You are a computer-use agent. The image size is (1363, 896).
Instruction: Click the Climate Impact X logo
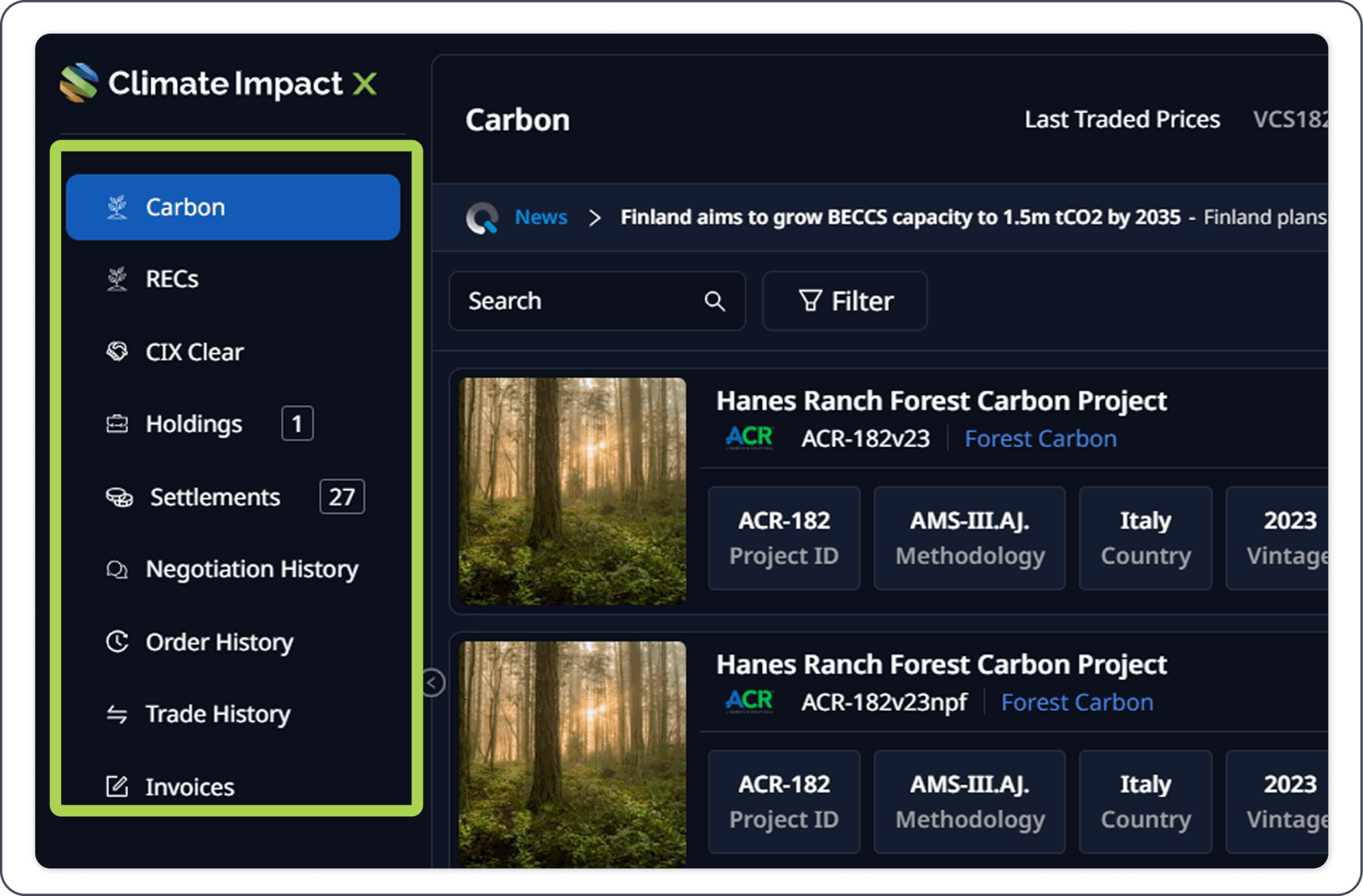click(x=218, y=84)
